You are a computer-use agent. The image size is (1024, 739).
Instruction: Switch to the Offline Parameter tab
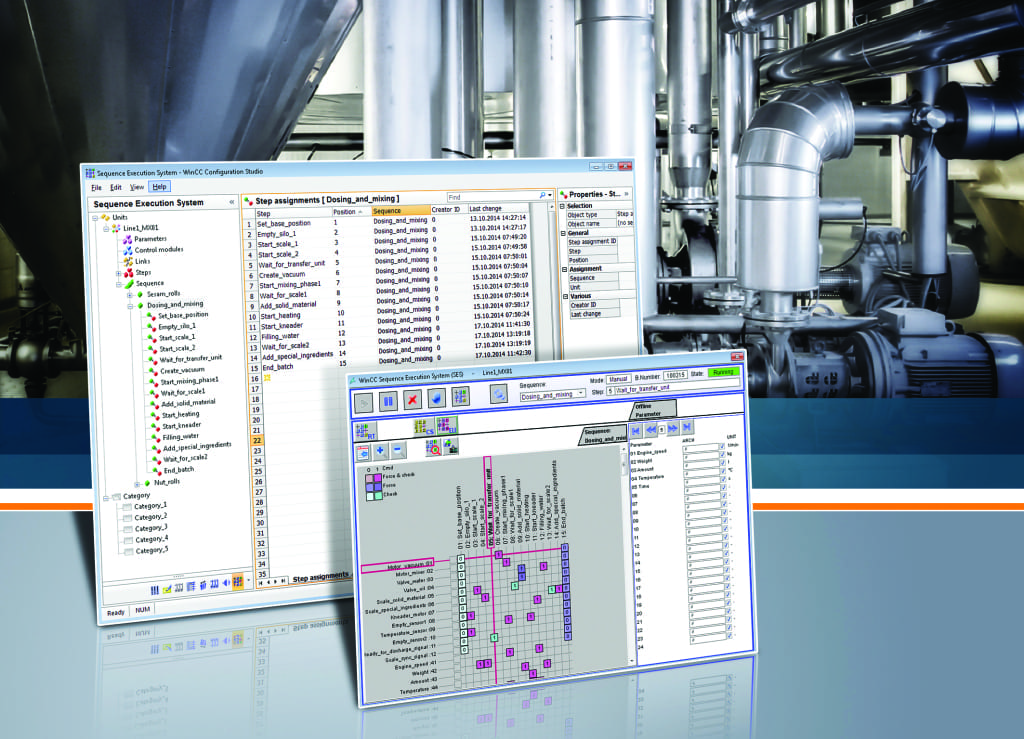[654, 409]
